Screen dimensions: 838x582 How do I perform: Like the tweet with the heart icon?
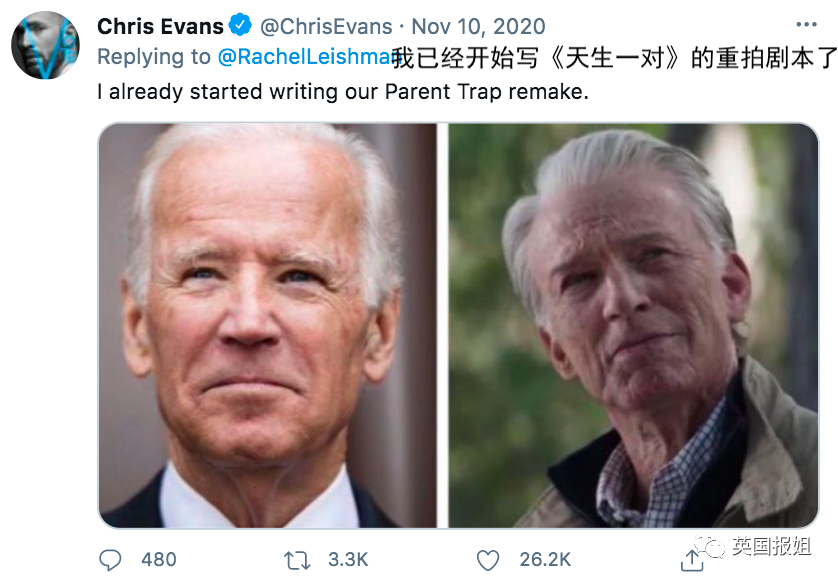point(486,561)
